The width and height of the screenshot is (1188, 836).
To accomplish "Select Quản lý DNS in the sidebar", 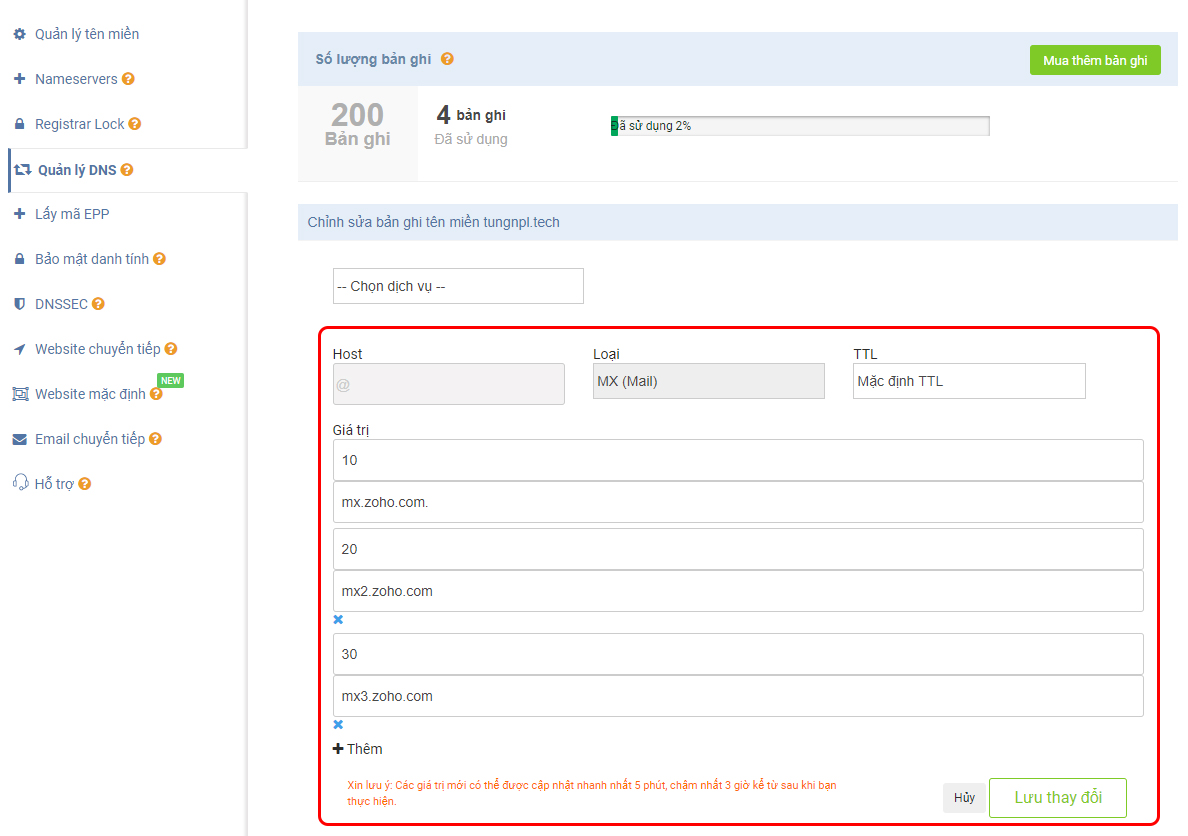I will 77,170.
